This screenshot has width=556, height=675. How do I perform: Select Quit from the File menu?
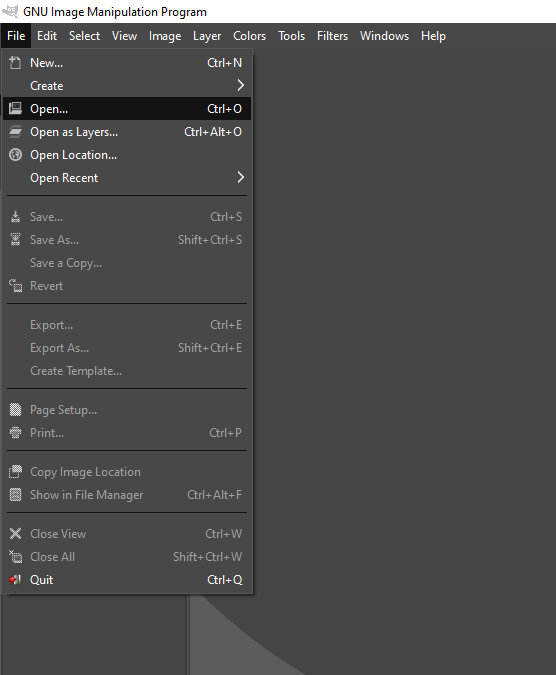tap(127, 580)
